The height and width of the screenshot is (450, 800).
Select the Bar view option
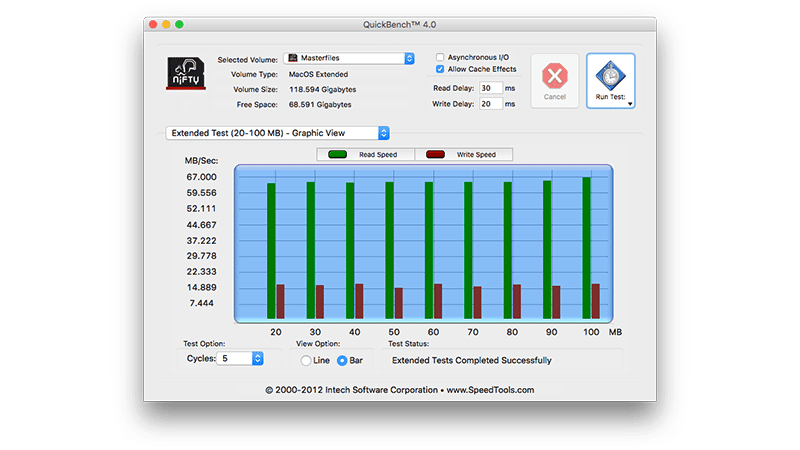[x=342, y=360]
